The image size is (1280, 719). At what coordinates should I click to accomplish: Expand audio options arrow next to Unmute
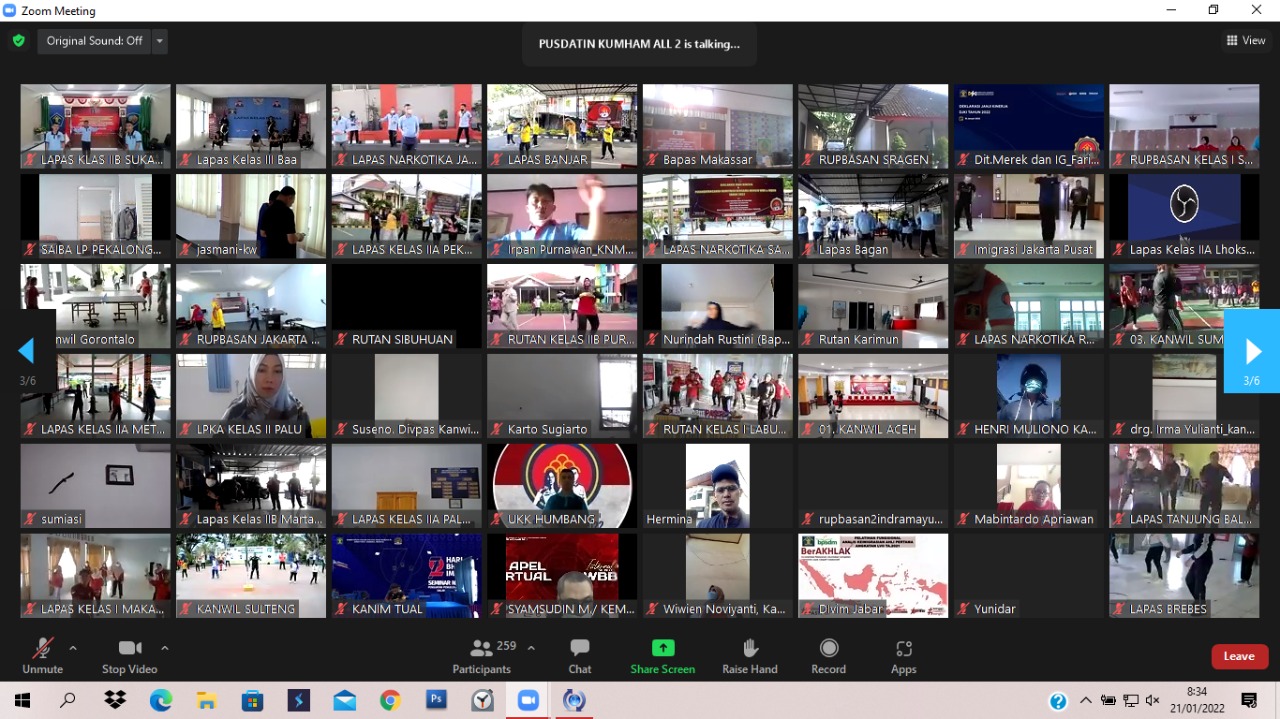(x=73, y=648)
